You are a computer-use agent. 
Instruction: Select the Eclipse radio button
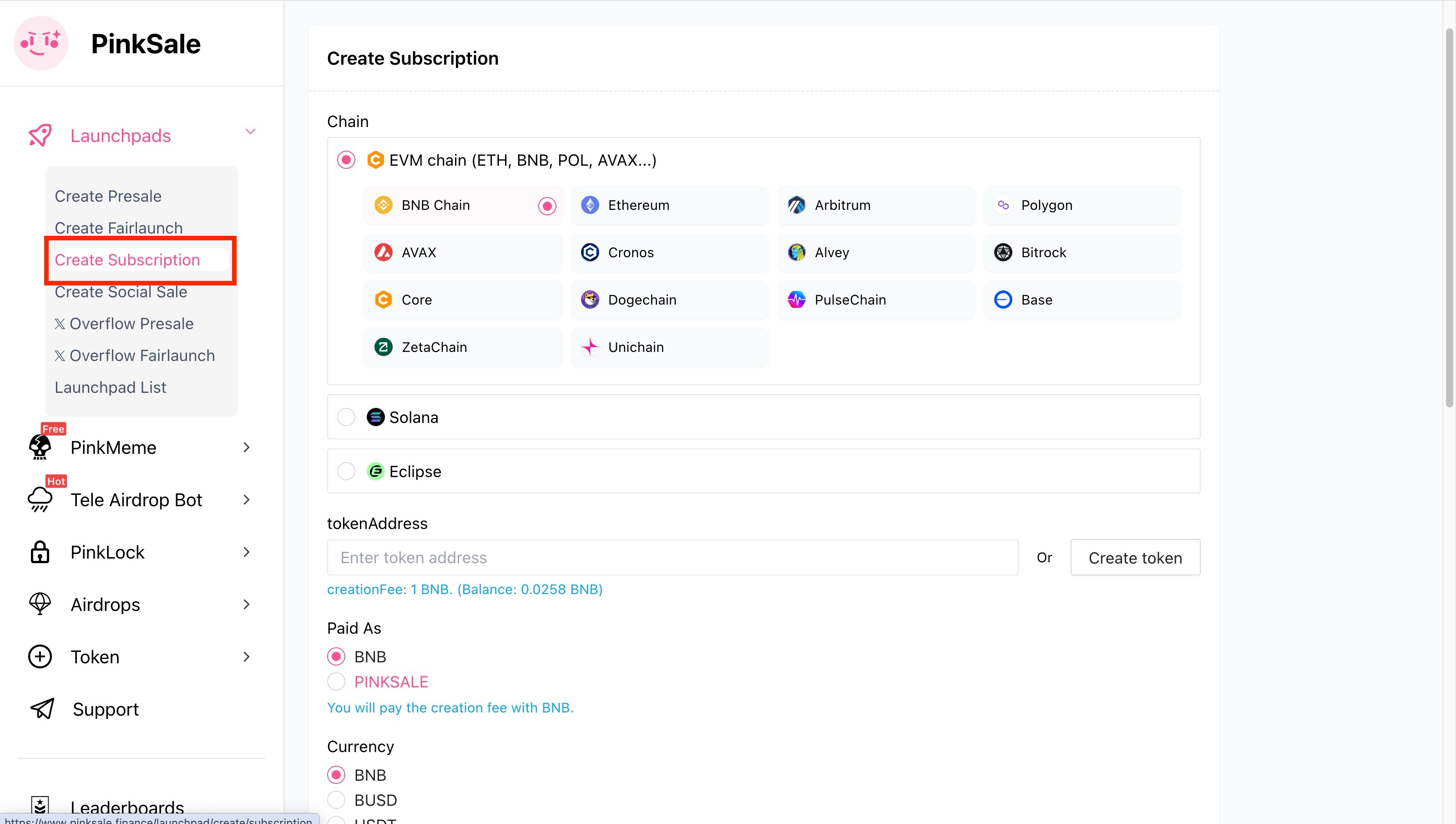coord(346,471)
